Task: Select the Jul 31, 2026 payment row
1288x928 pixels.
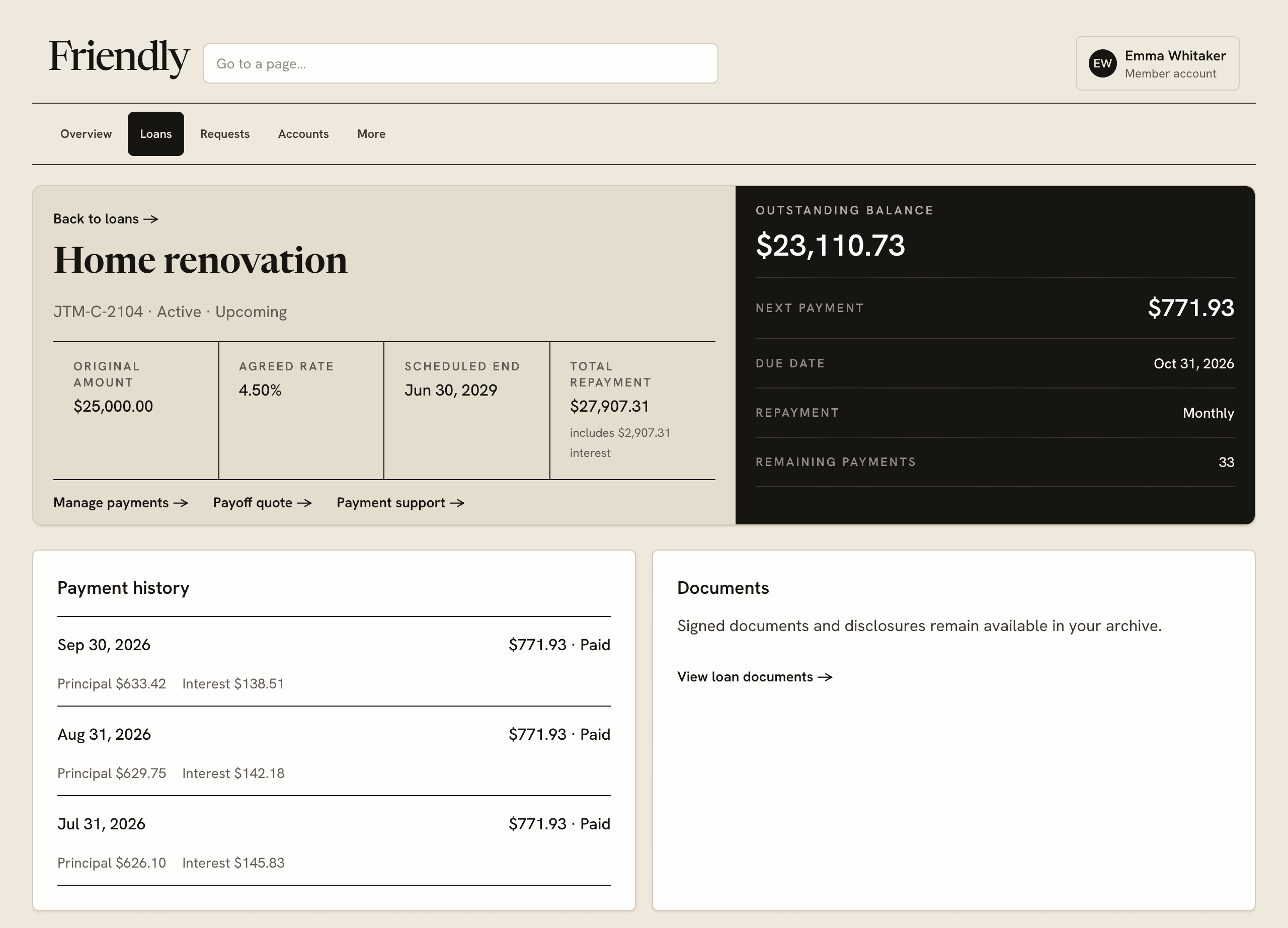Action: pyautogui.click(x=334, y=841)
